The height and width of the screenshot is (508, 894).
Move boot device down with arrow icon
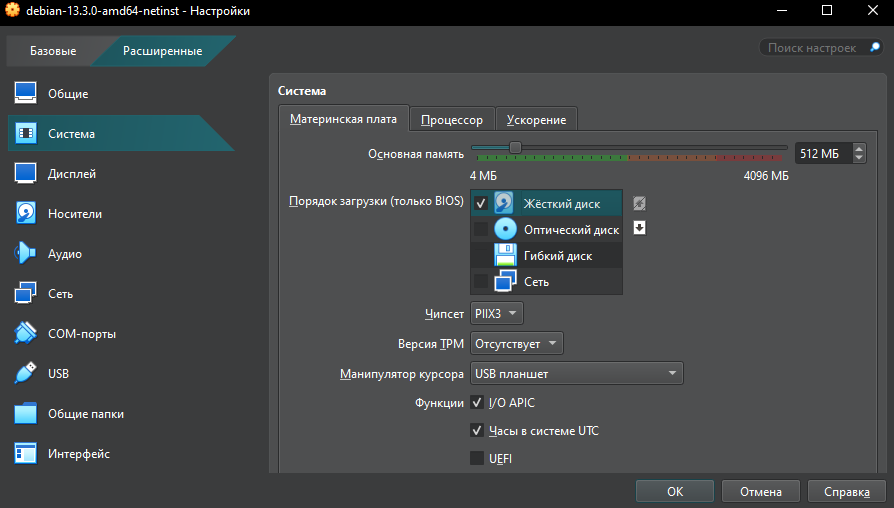640,228
